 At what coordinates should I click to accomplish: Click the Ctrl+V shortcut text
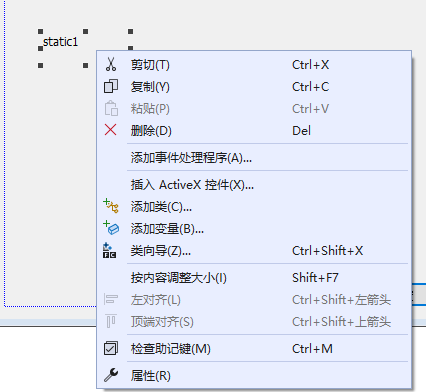pyautogui.click(x=310, y=109)
